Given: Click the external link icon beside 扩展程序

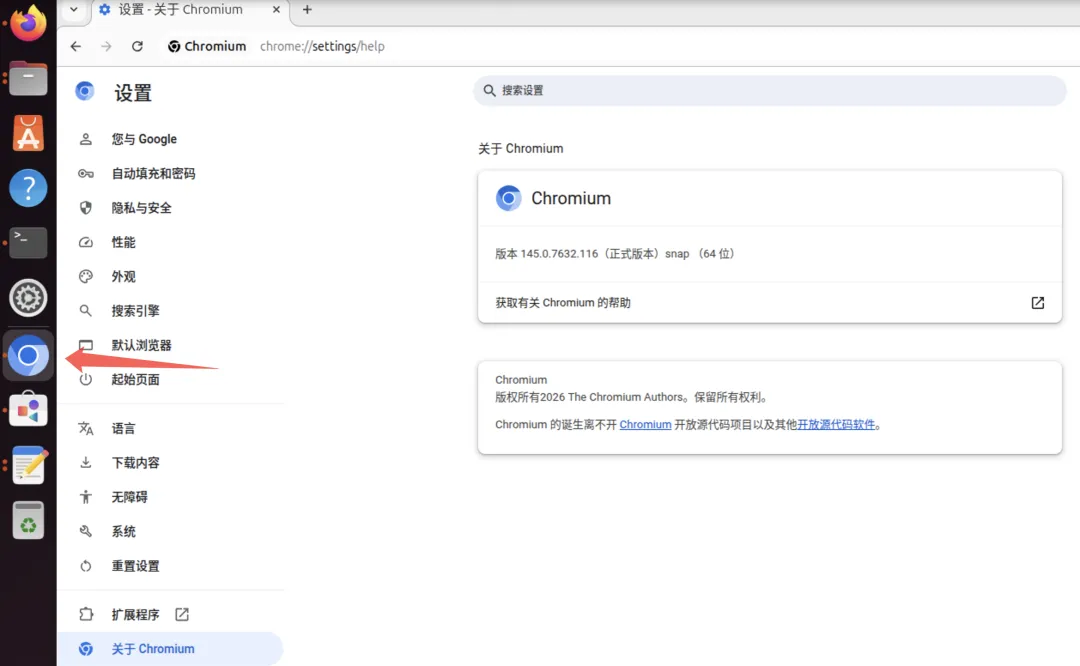Looking at the screenshot, I should click(182, 614).
